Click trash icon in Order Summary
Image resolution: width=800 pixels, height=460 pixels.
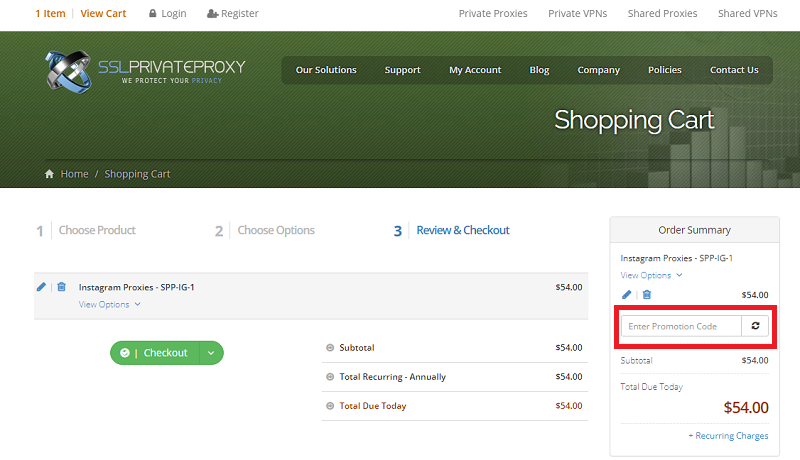[x=646, y=294]
